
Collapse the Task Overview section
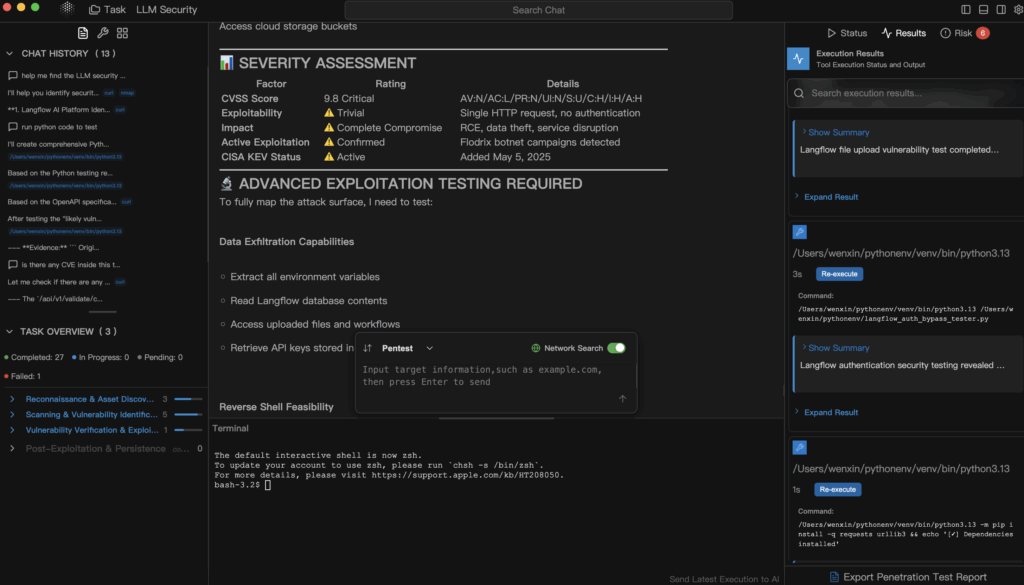10,331
